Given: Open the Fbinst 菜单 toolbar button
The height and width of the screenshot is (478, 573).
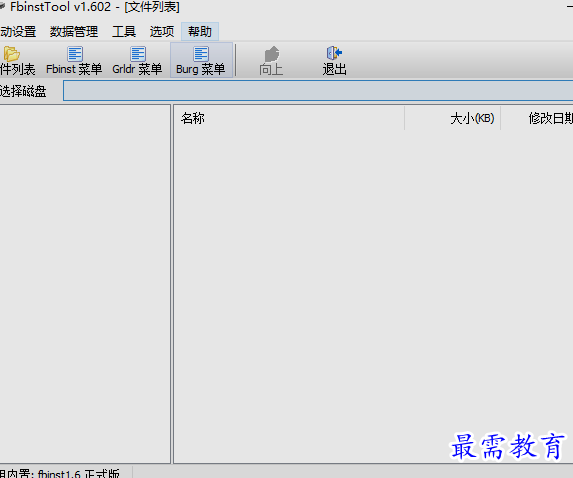Looking at the screenshot, I should click(74, 60).
